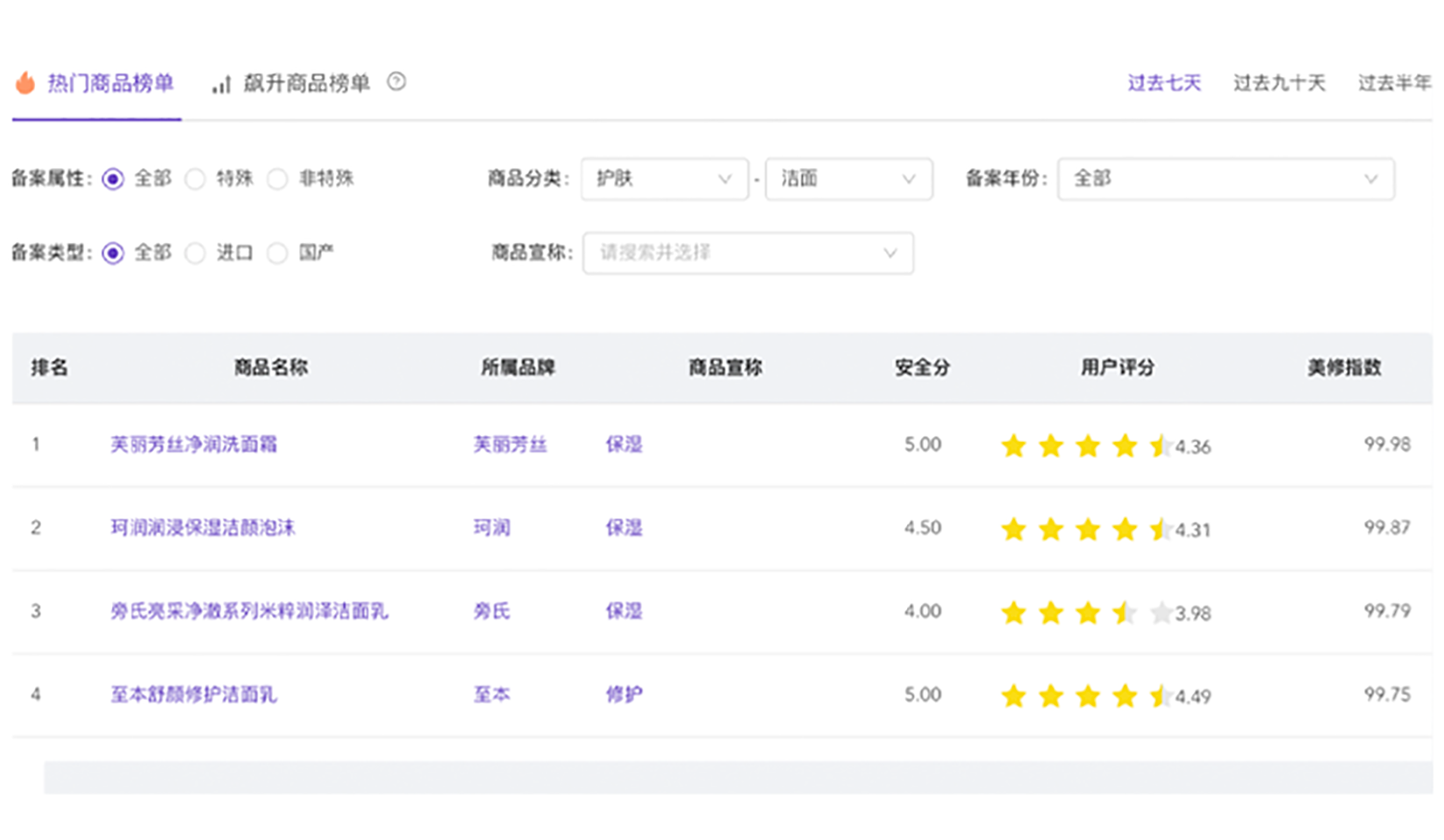Open product link 珂润润浸保湿洁颜泡沫

click(203, 528)
